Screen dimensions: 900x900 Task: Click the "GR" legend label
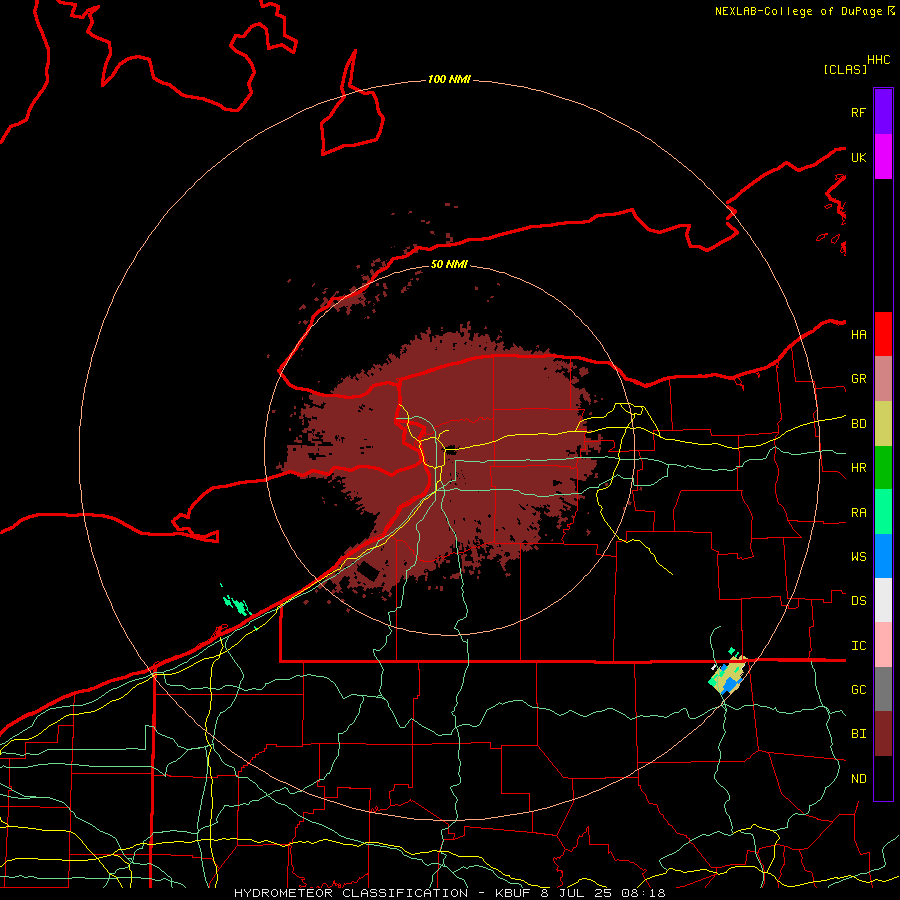858,379
